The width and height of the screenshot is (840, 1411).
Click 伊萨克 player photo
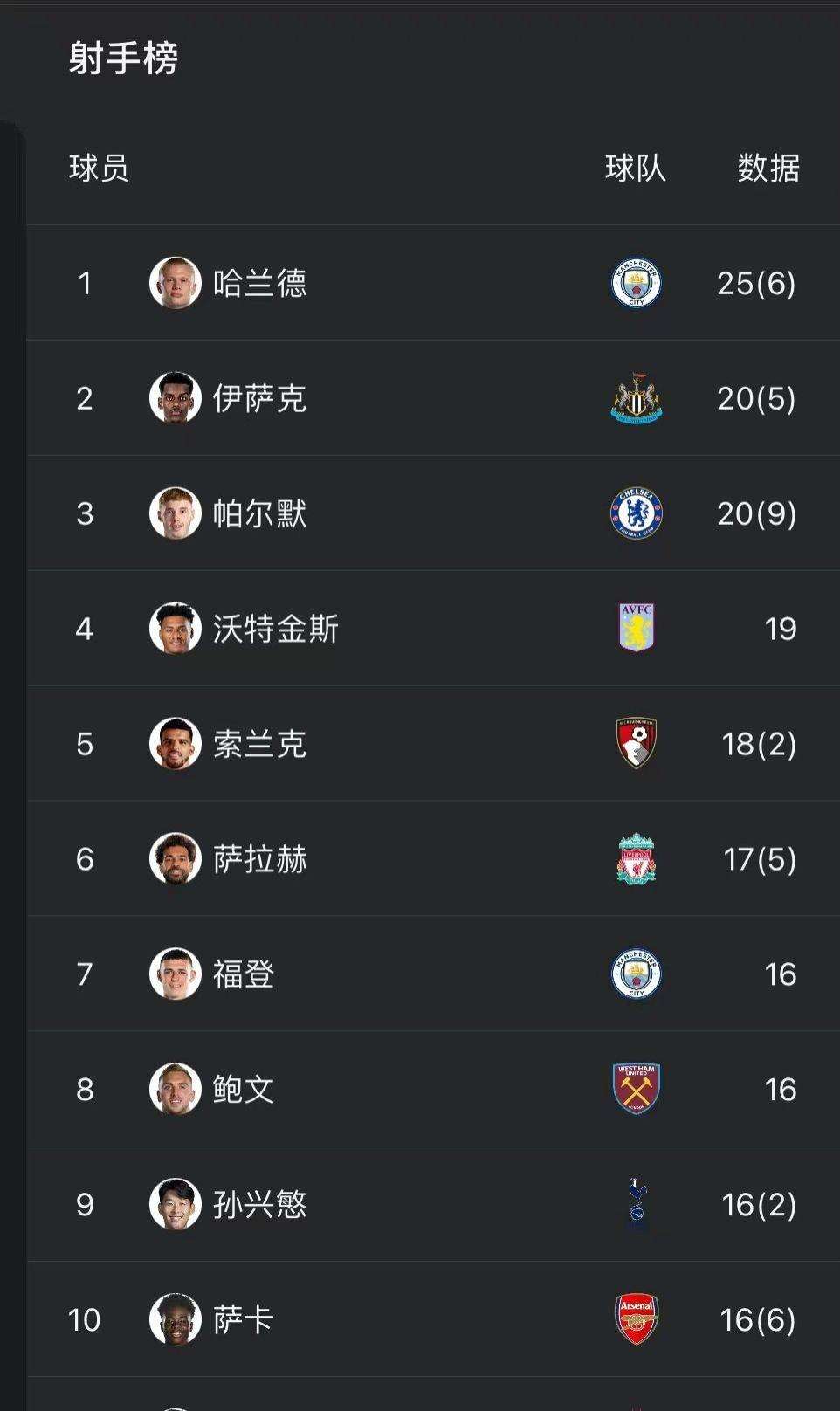tap(175, 398)
